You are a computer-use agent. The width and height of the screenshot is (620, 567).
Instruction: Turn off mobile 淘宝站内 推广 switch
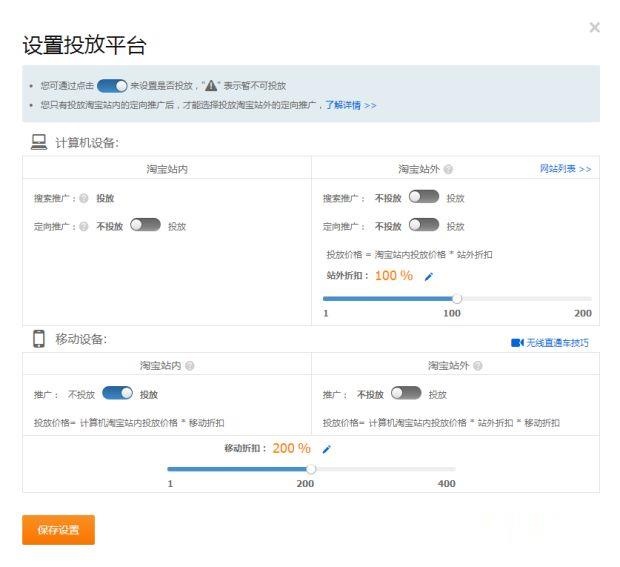point(117,393)
